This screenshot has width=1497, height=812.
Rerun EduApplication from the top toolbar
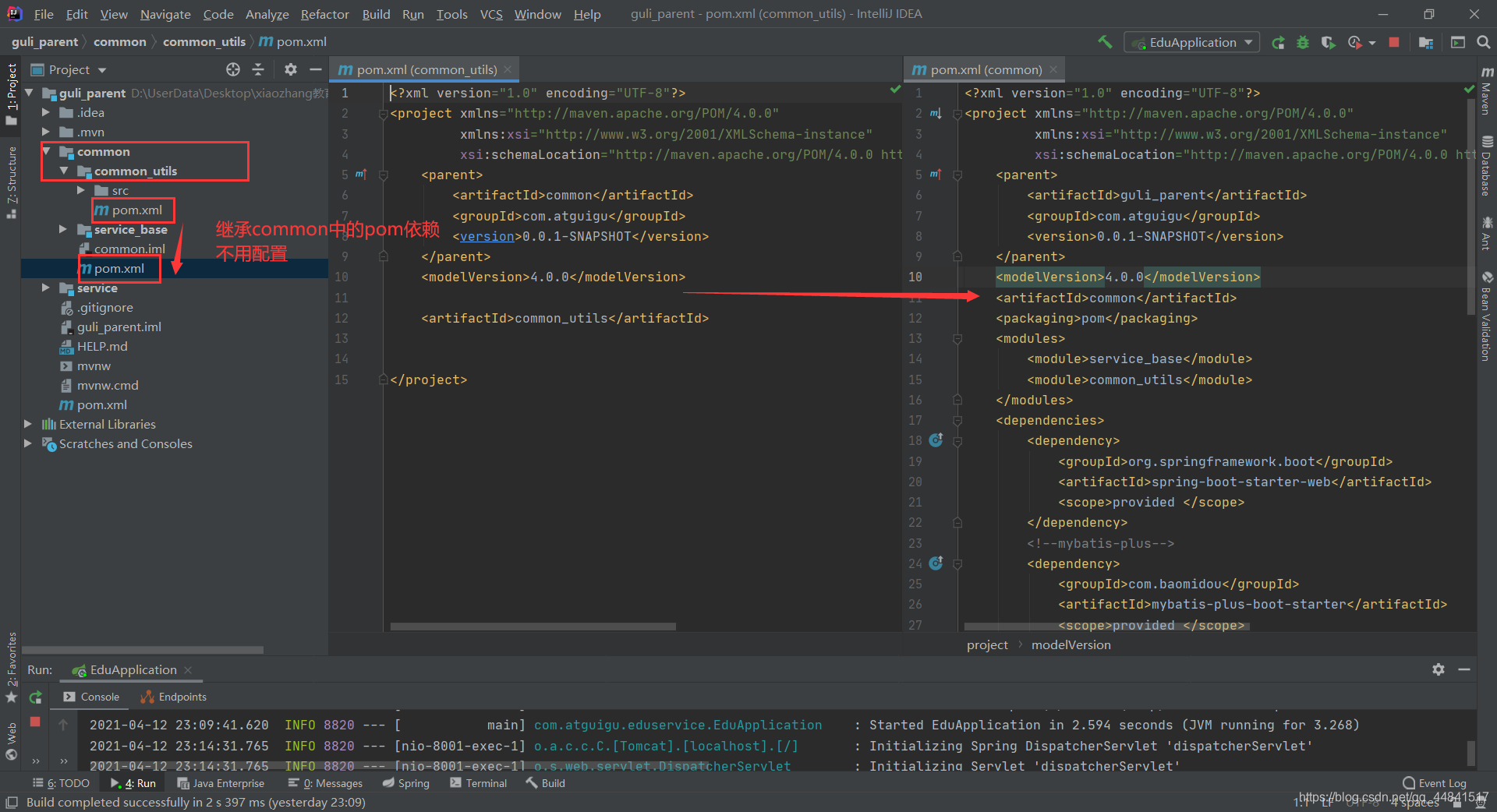pos(1278,42)
